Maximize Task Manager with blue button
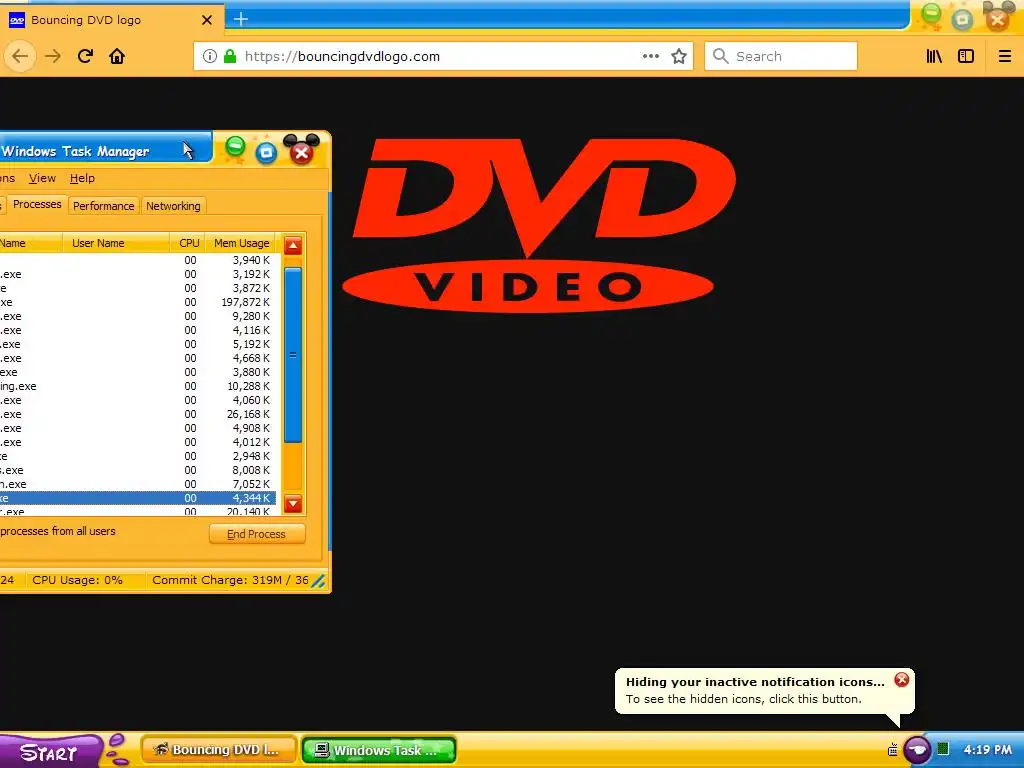Image resolution: width=1024 pixels, height=768 pixels. coord(266,153)
